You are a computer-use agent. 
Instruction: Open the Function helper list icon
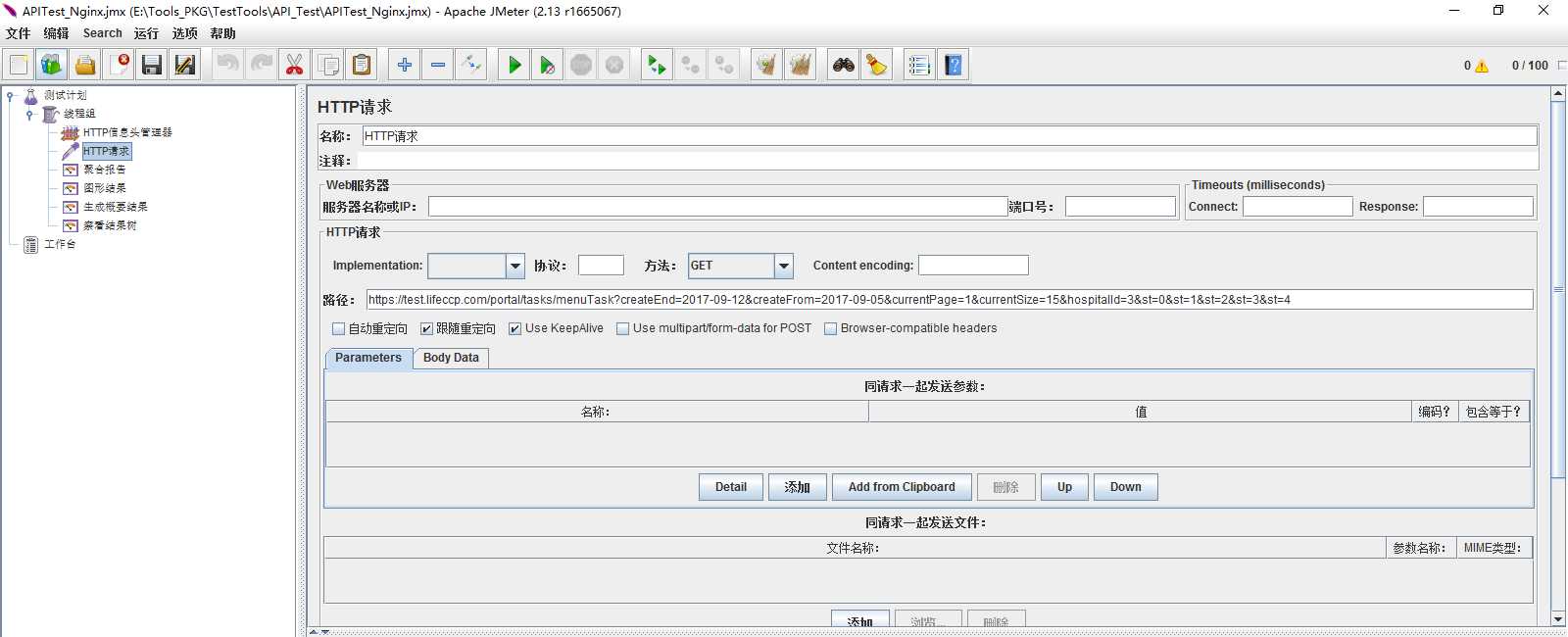pyautogui.click(x=919, y=65)
